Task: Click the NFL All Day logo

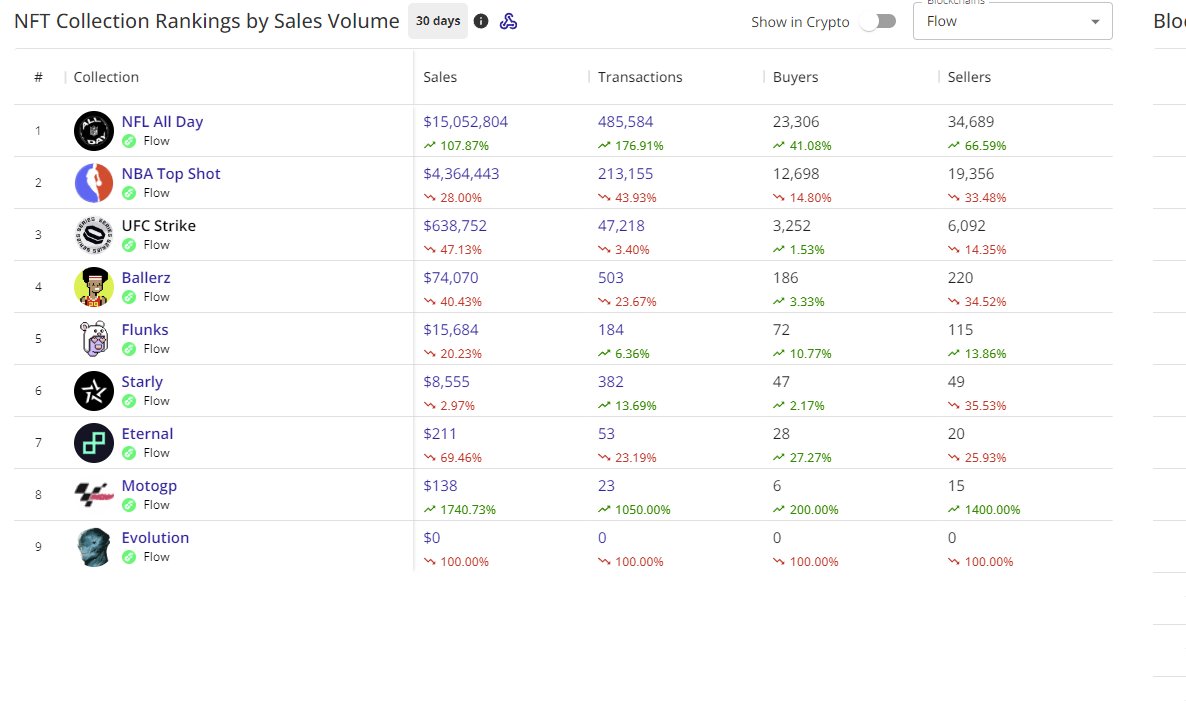Action: (94, 131)
